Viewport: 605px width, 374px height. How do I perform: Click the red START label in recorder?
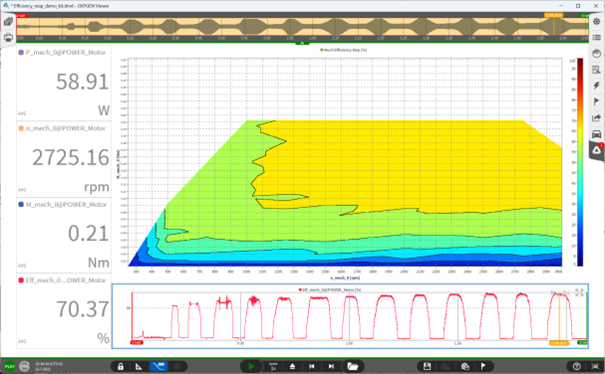tap(137, 343)
